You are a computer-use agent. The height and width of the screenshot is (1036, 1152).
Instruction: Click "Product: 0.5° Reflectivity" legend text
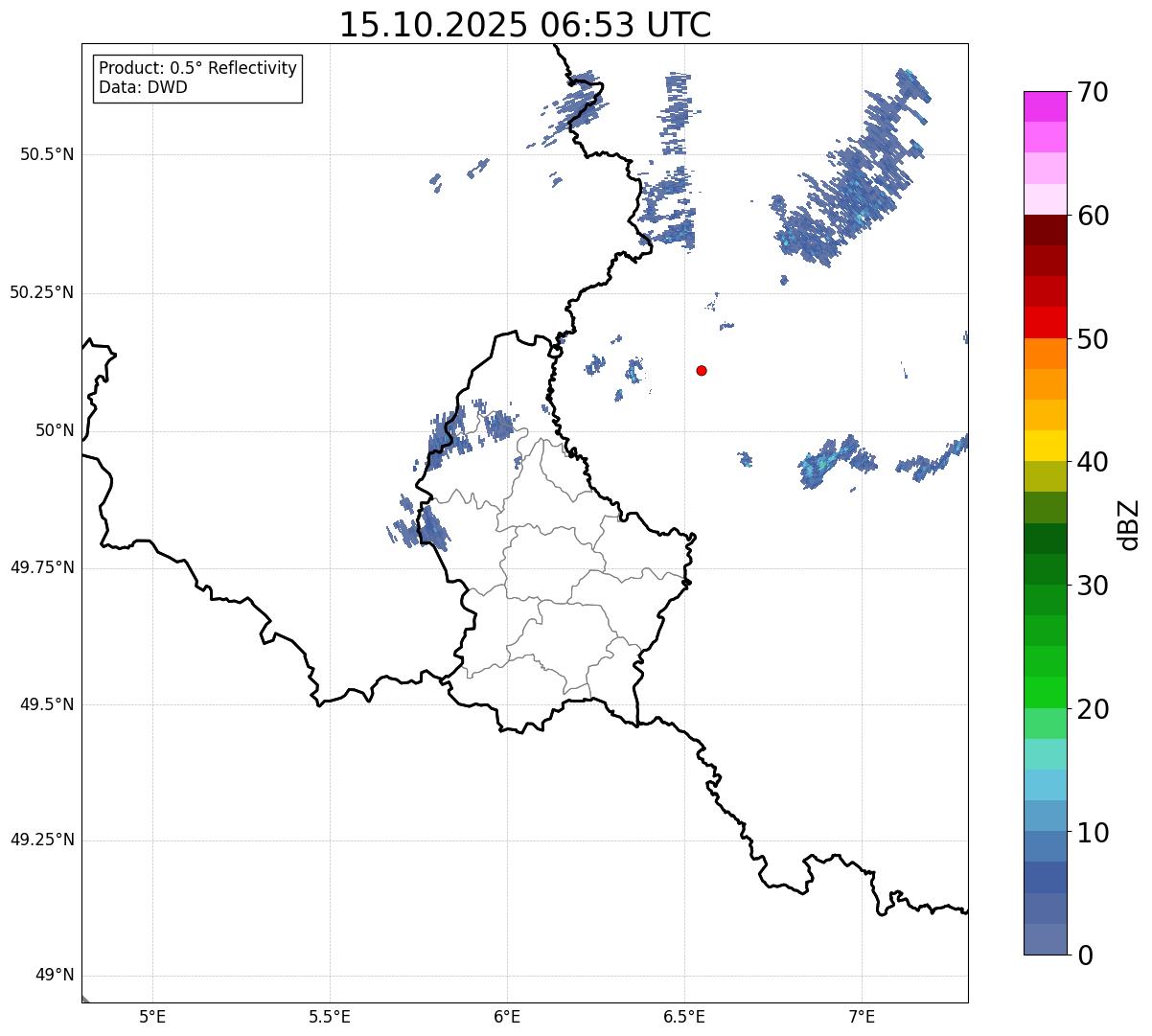(x=197, y=68)
